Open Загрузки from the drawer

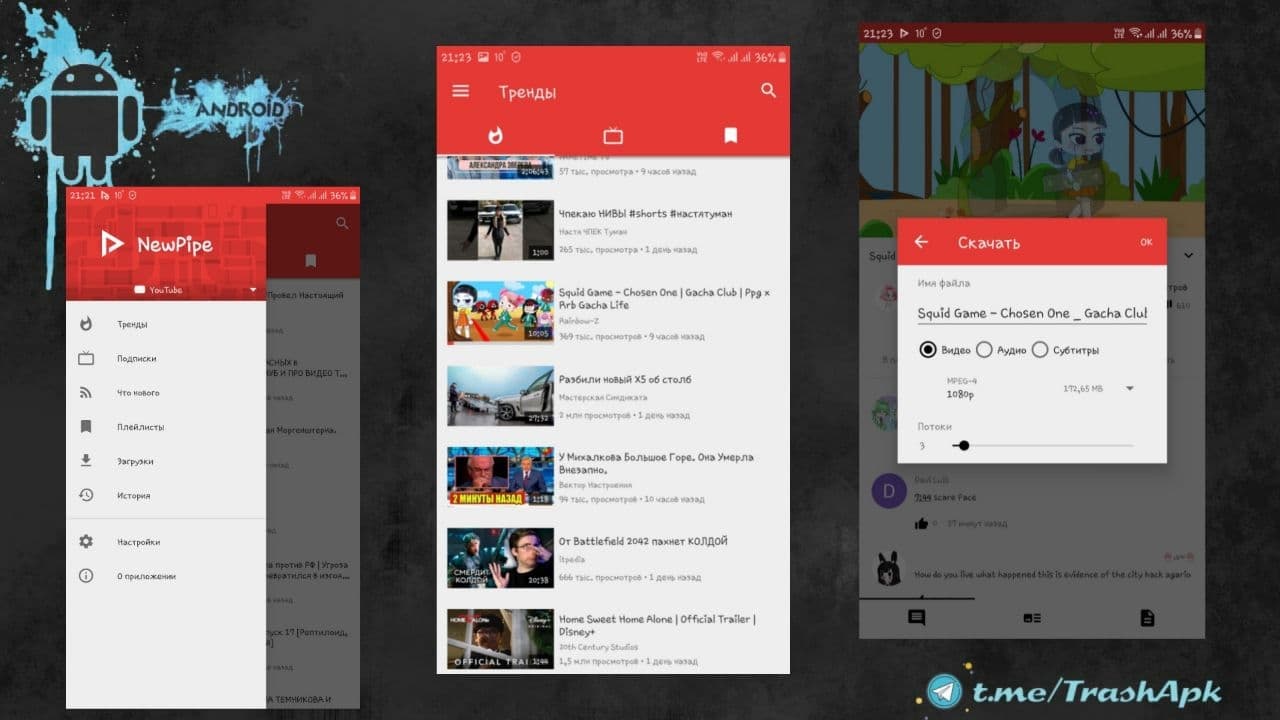click(x=166, y=461)
